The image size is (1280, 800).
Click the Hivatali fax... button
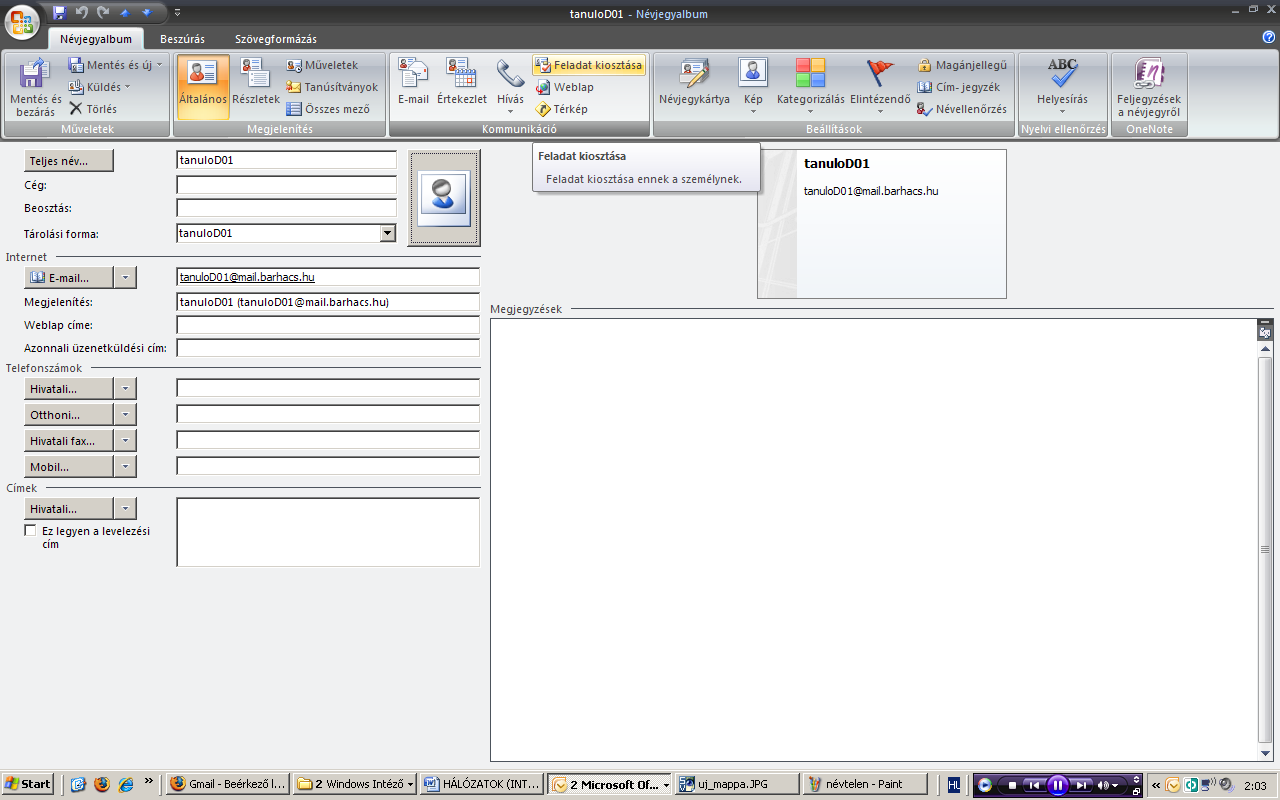(69, 440)
